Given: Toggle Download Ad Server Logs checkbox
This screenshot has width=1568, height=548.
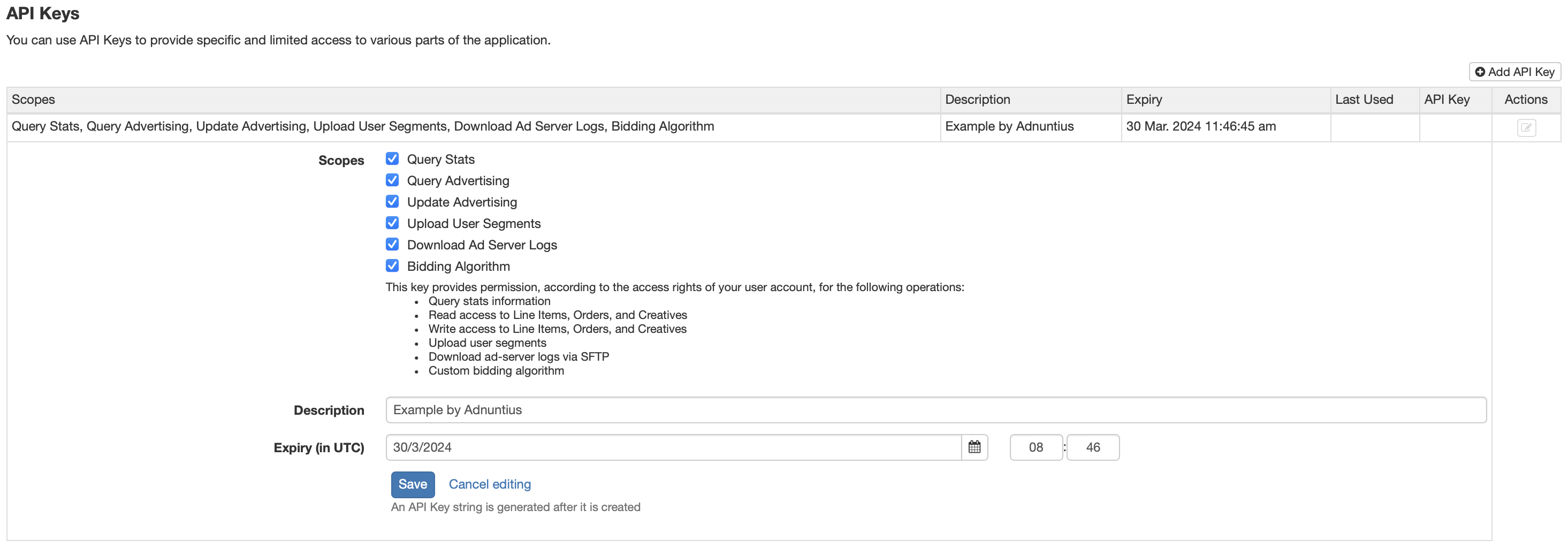Looking at the screenshot, I should [393, 244].
